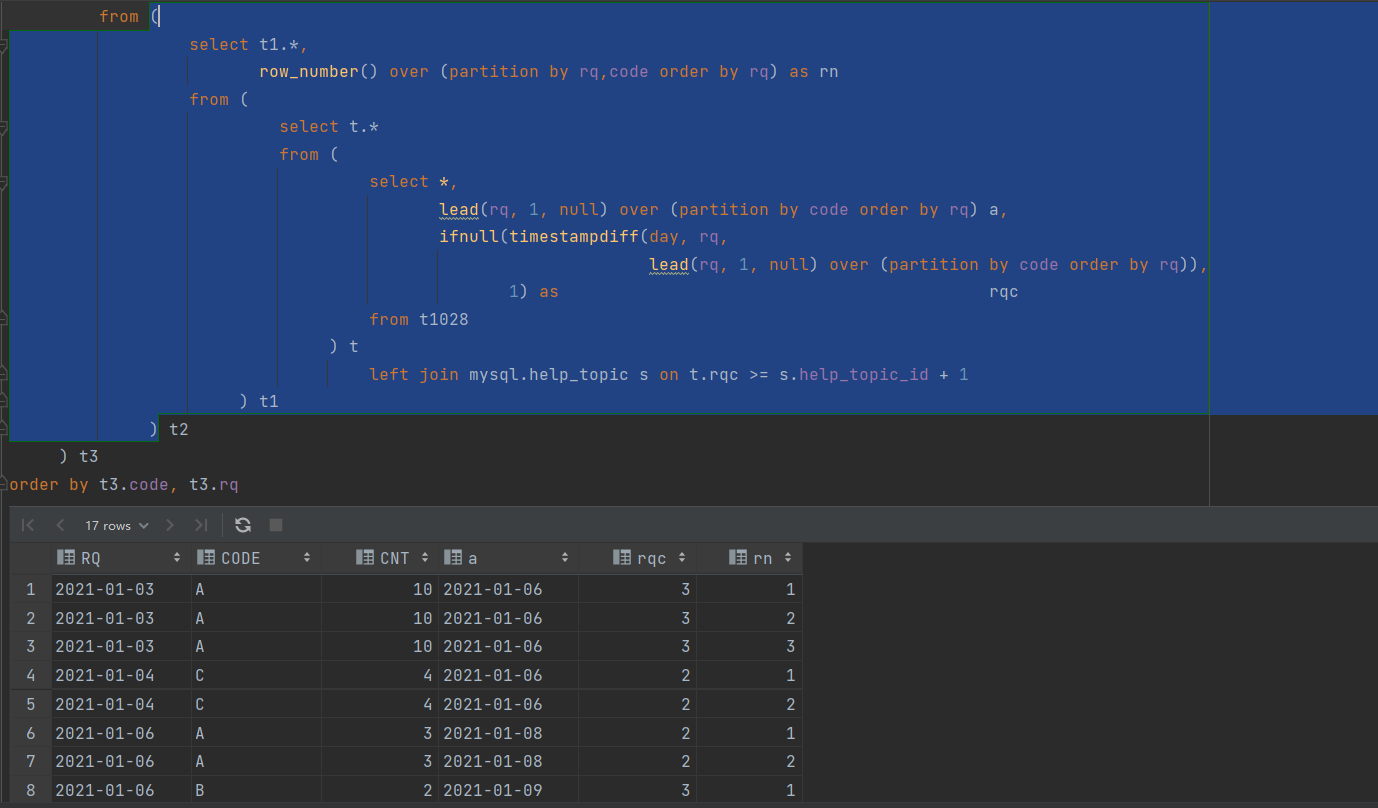Click the sort arrows on rn column
Image resolution: width=1378 pixels, height=808 pixels.
[x=788, y=558]
